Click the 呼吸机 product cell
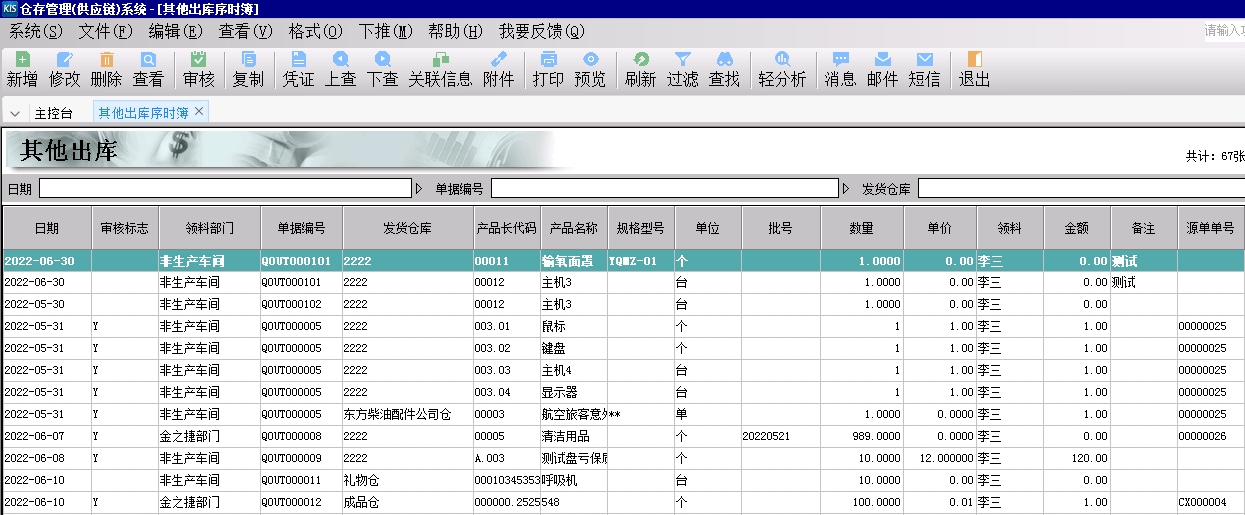 (574, 480)
